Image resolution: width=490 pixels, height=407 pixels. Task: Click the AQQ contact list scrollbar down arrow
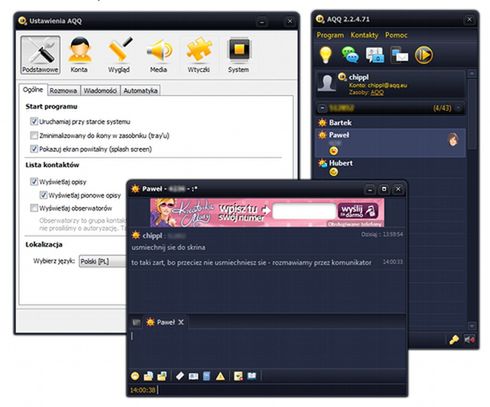pyautogui.click(x=472, y=325)
